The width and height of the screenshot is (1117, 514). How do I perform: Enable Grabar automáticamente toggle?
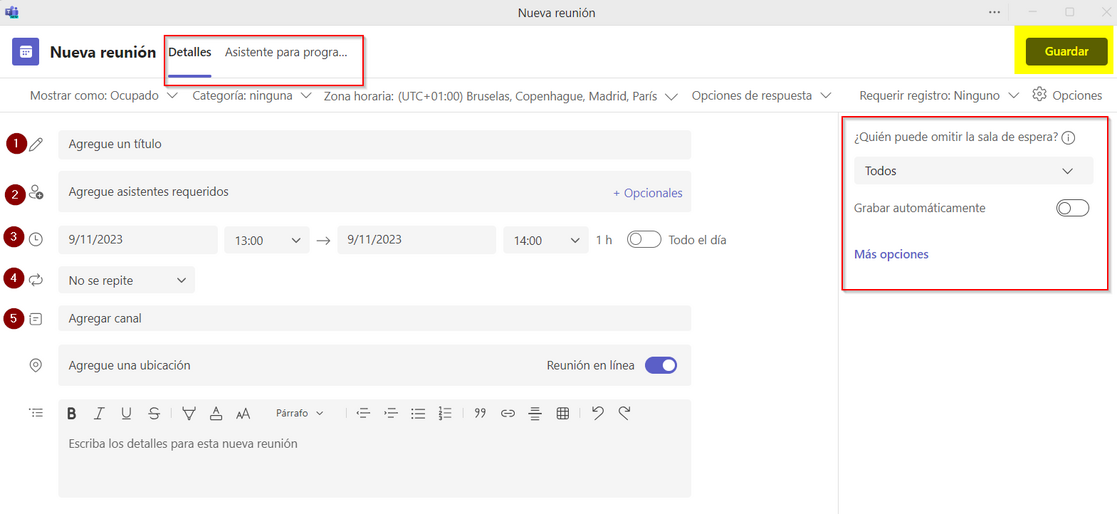coord(1073,208)
